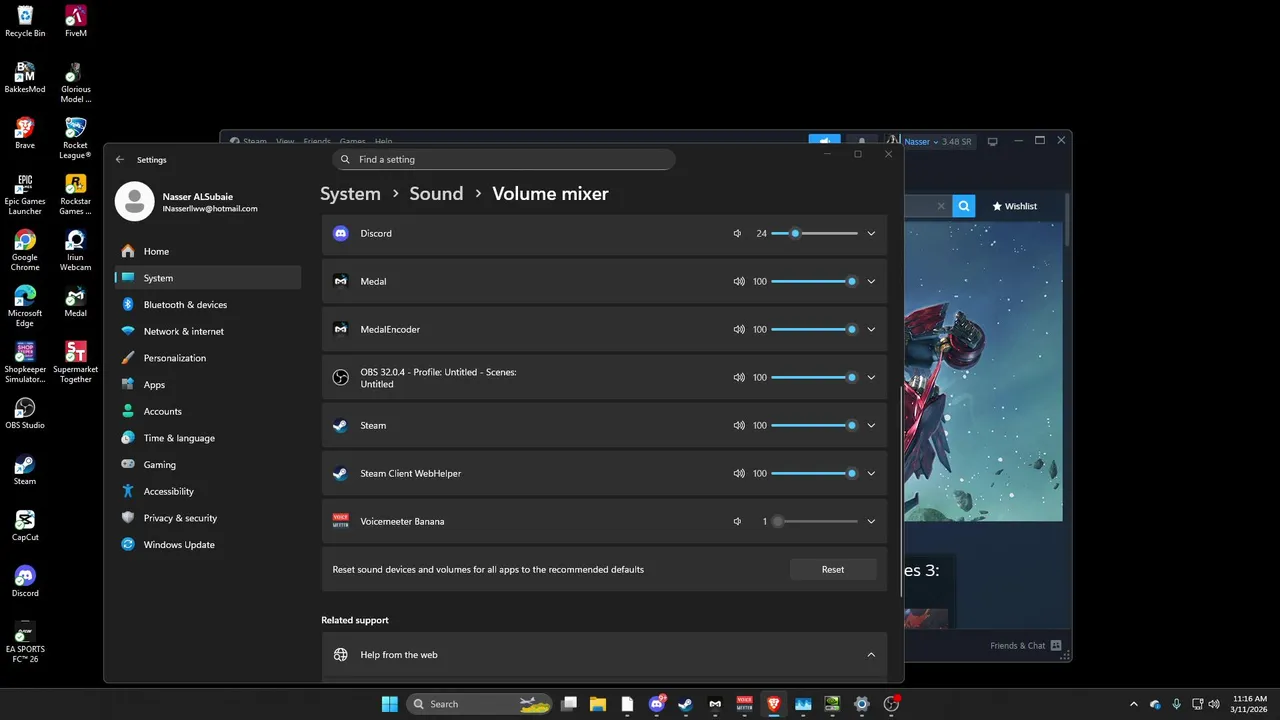Select Gaming in Settings sidebar

208,465
